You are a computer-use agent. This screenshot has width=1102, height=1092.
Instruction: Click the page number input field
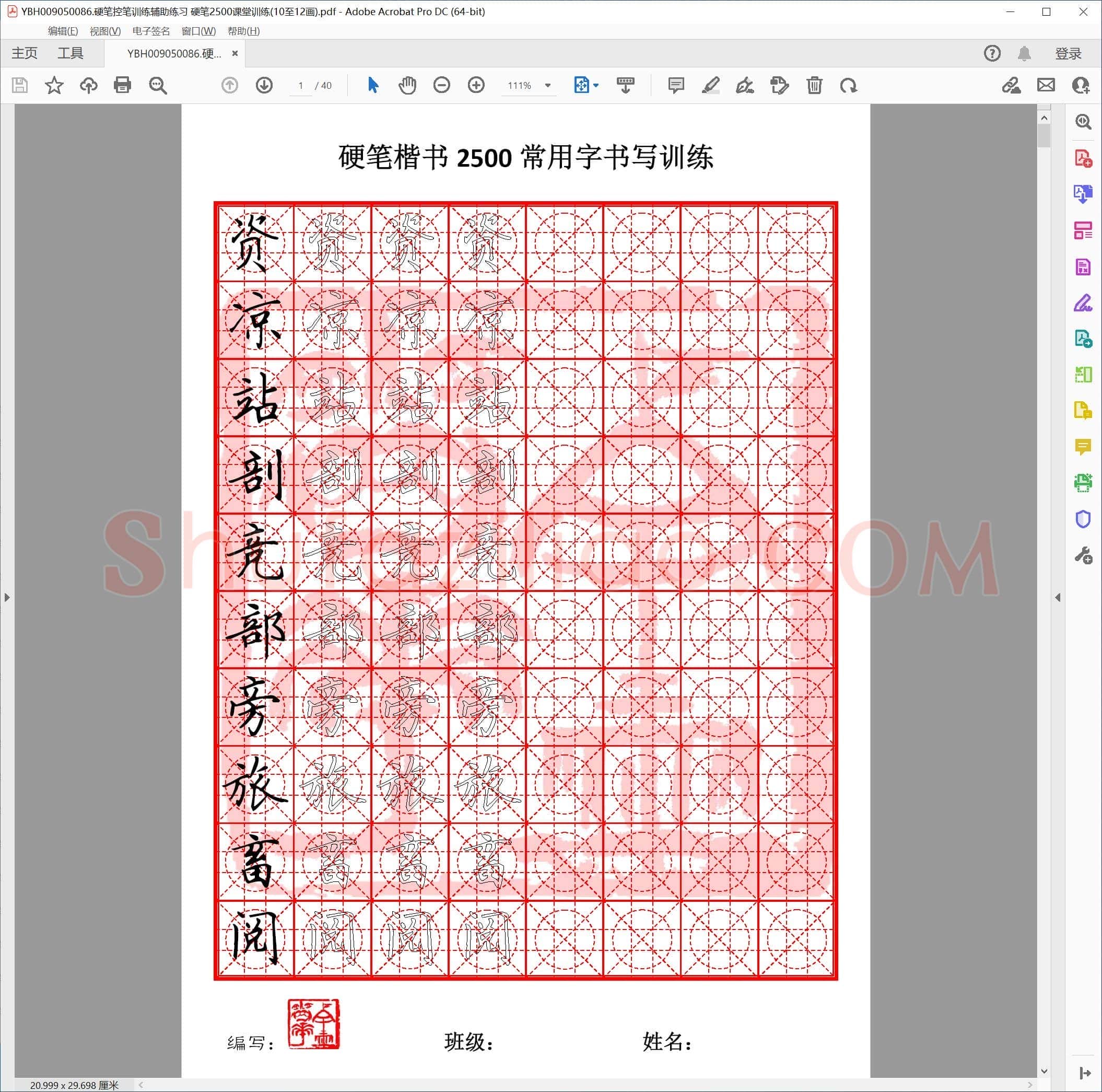tap(301, 86)
